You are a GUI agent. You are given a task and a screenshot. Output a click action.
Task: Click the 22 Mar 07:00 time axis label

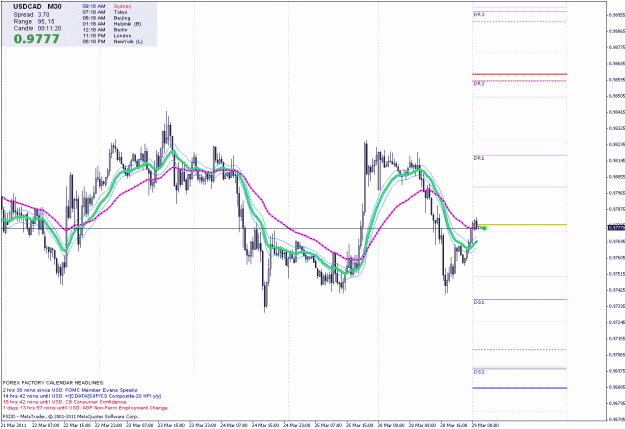tap(45, 425)
